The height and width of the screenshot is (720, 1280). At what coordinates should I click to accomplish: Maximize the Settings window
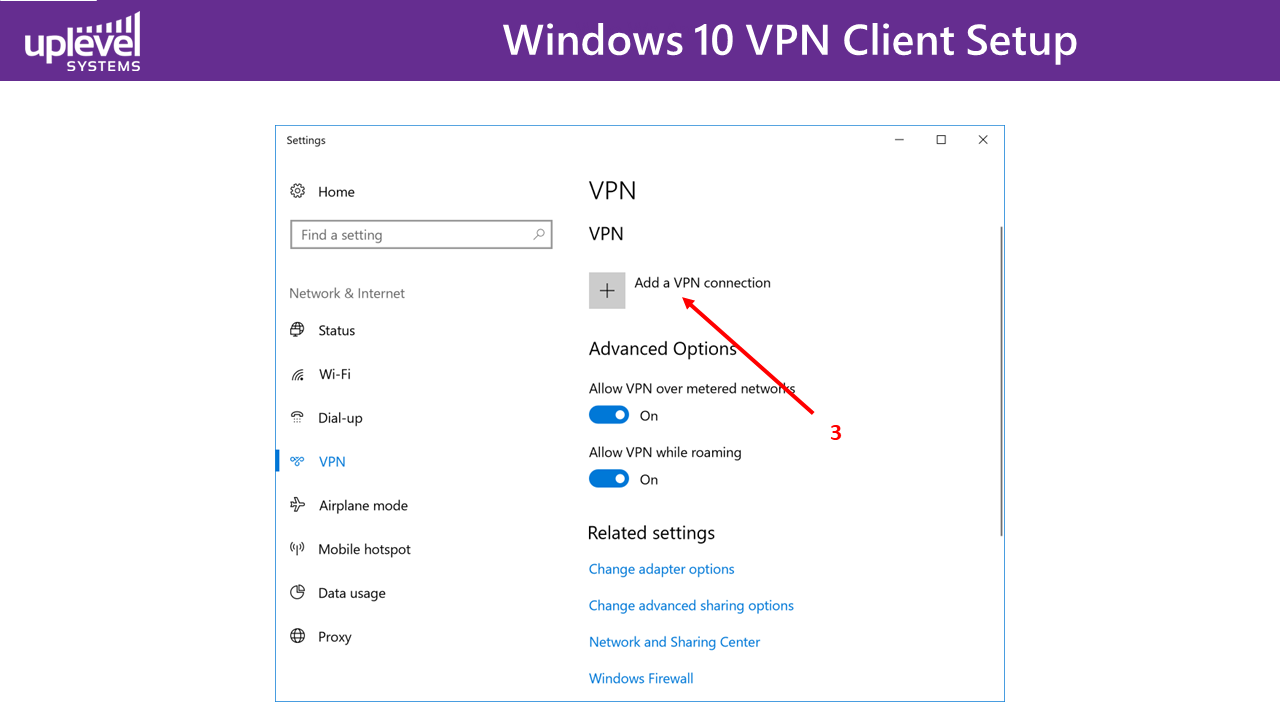pyautogui.click(x=941, y=140)
